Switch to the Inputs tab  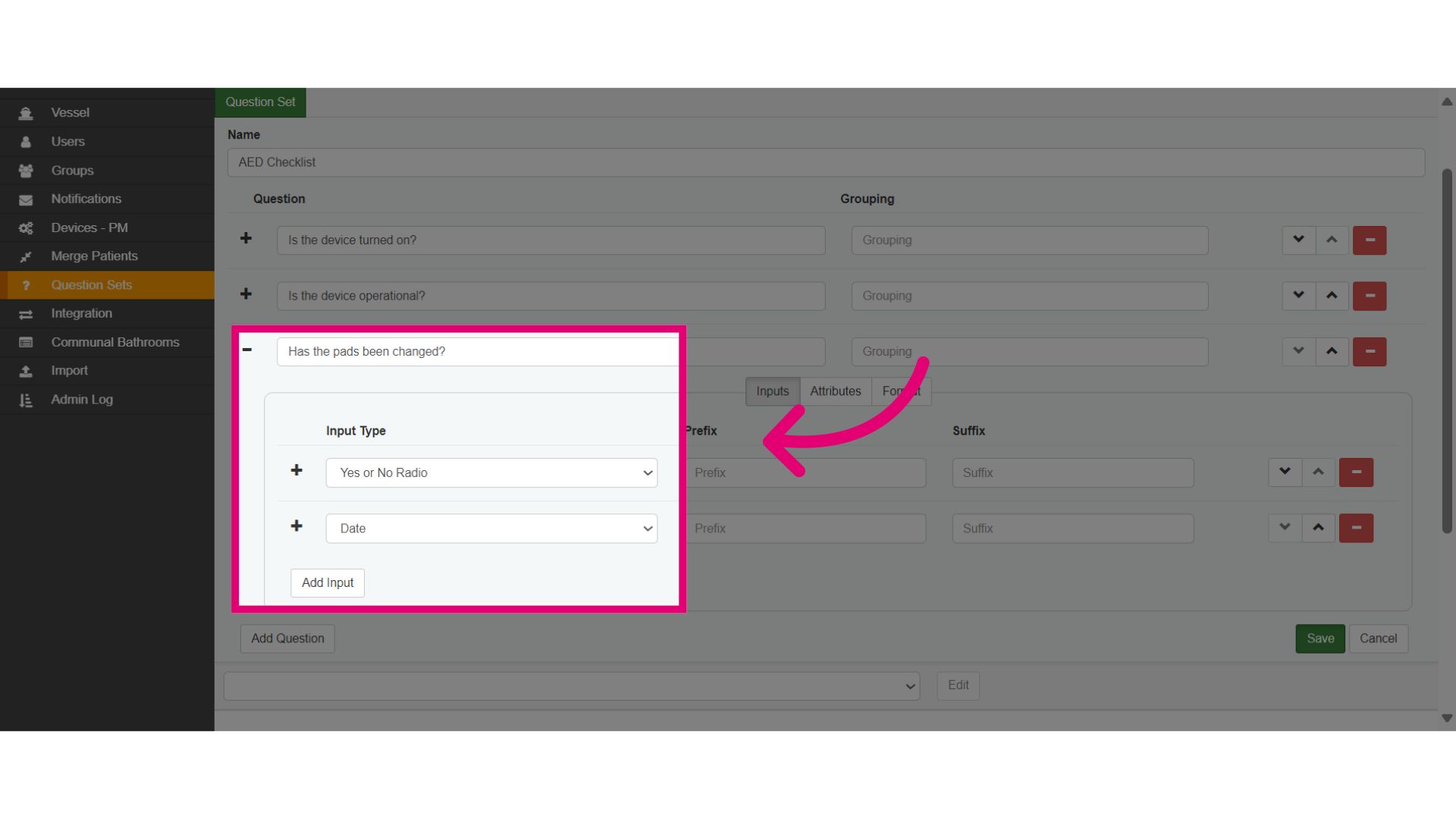coord(772,391)
